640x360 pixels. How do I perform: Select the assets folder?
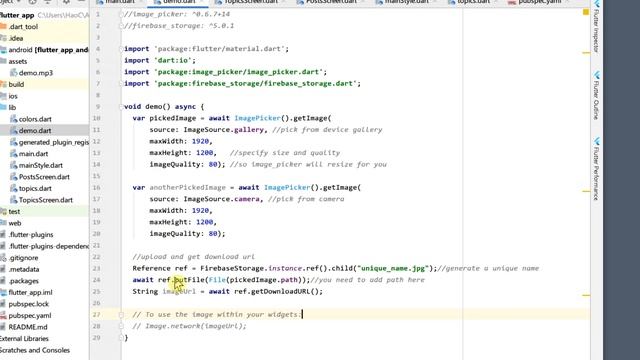18,61
